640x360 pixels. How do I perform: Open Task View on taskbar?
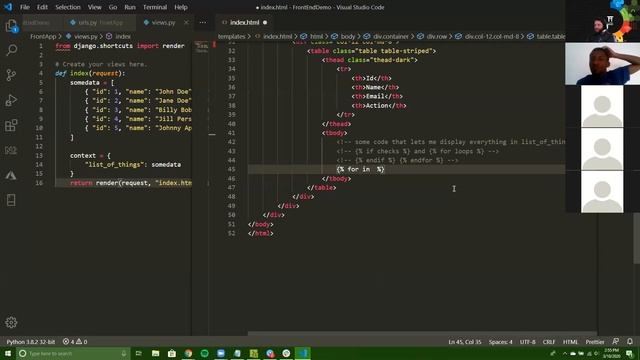coord(139,353)
